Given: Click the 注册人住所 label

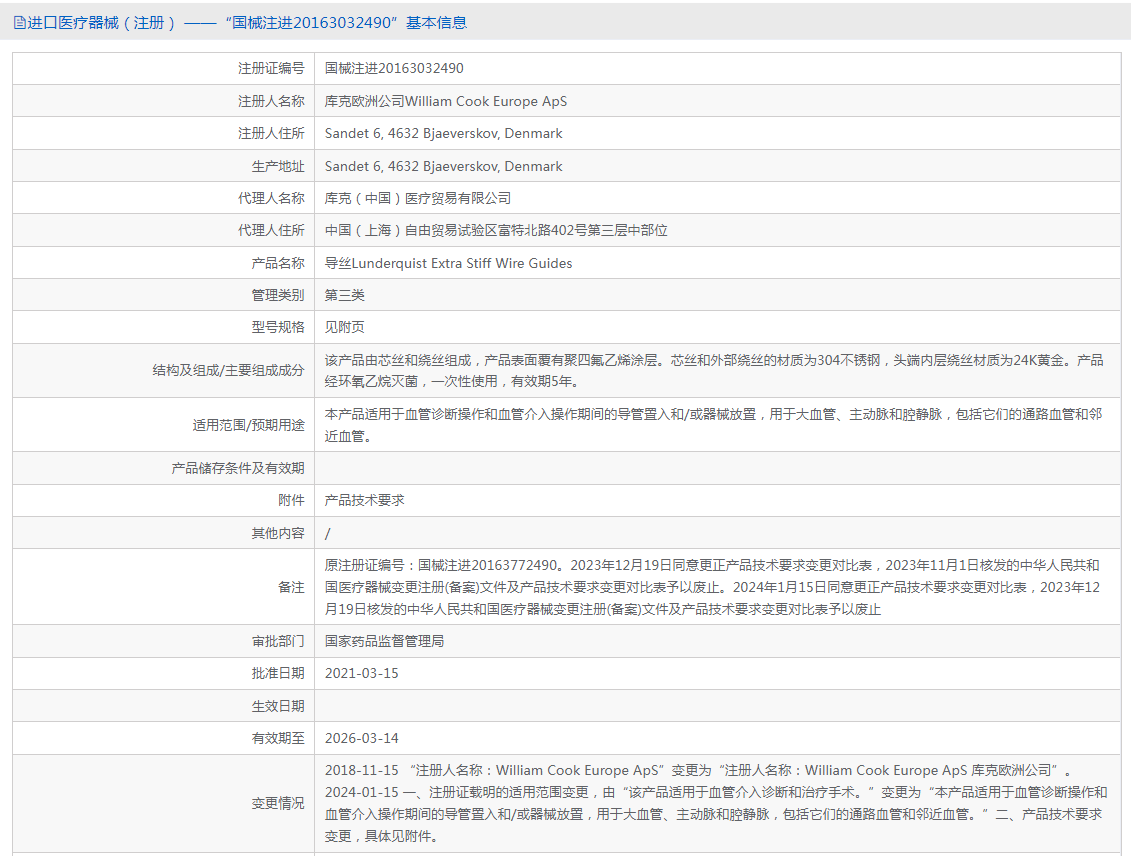Looking at the screenshot, I should pyautogui.click(x=271, y=133).
